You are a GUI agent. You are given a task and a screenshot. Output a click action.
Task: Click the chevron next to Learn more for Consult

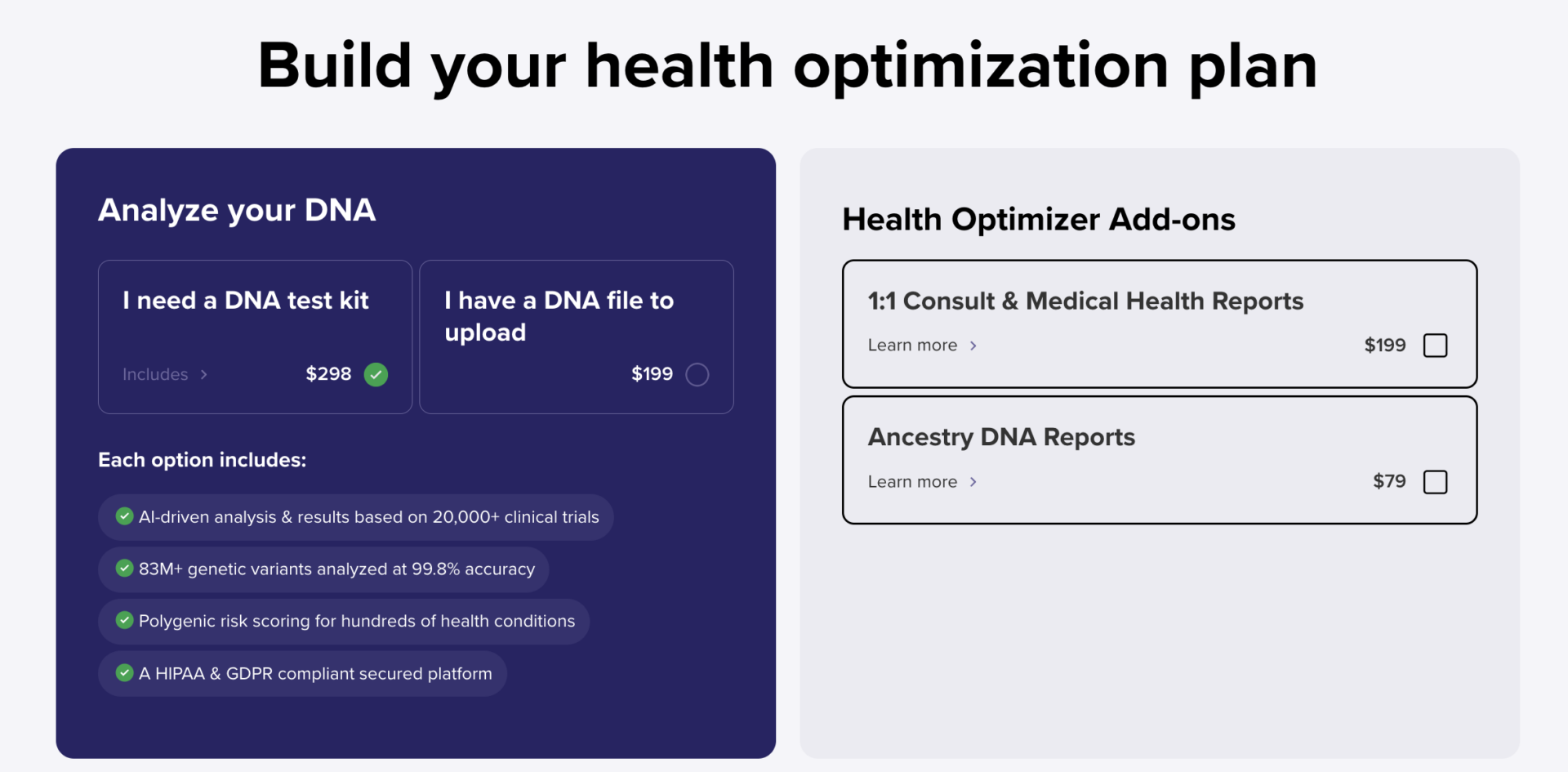[974, 346]
